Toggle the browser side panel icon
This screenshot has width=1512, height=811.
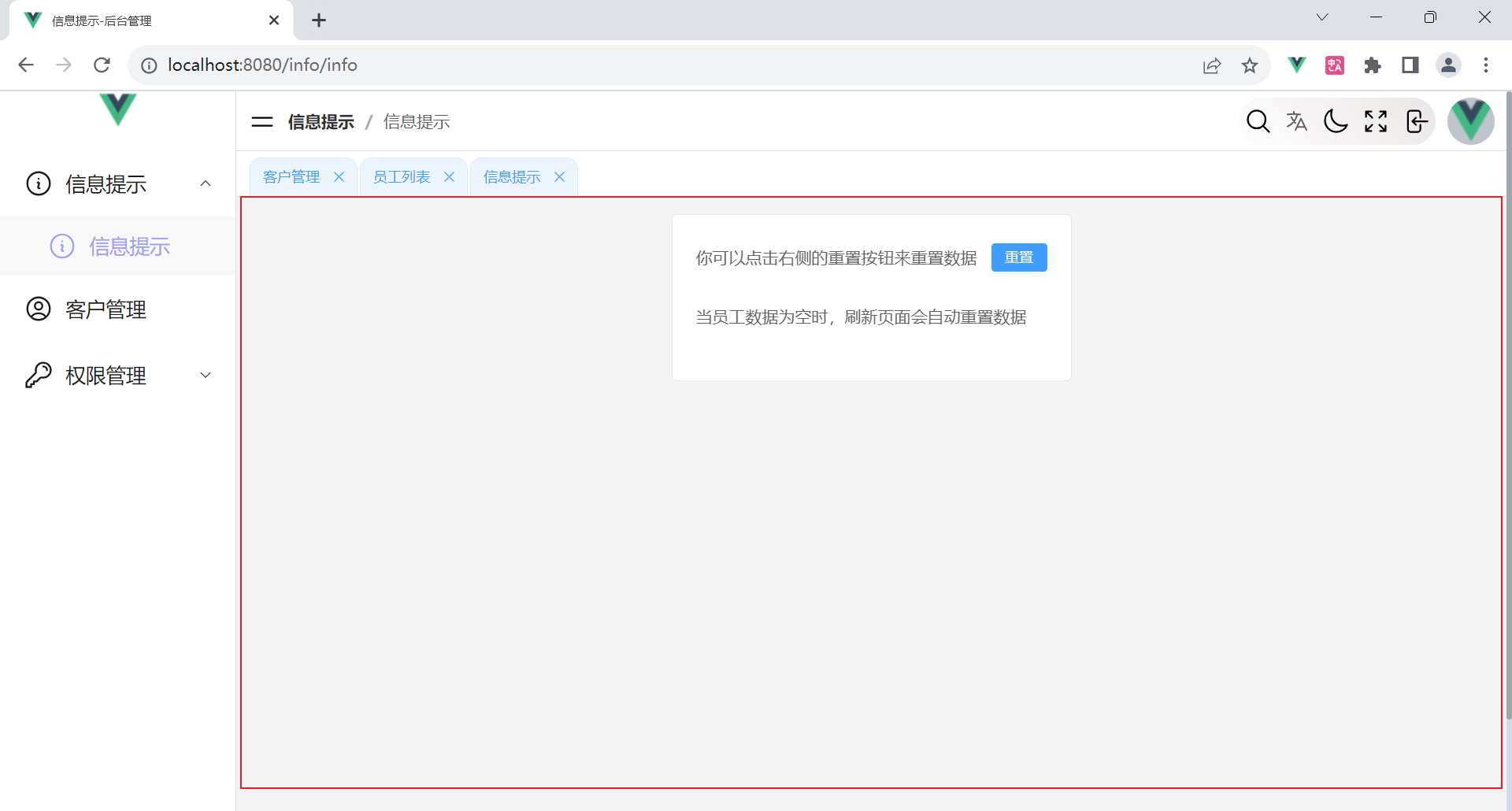coord(1410,65)
